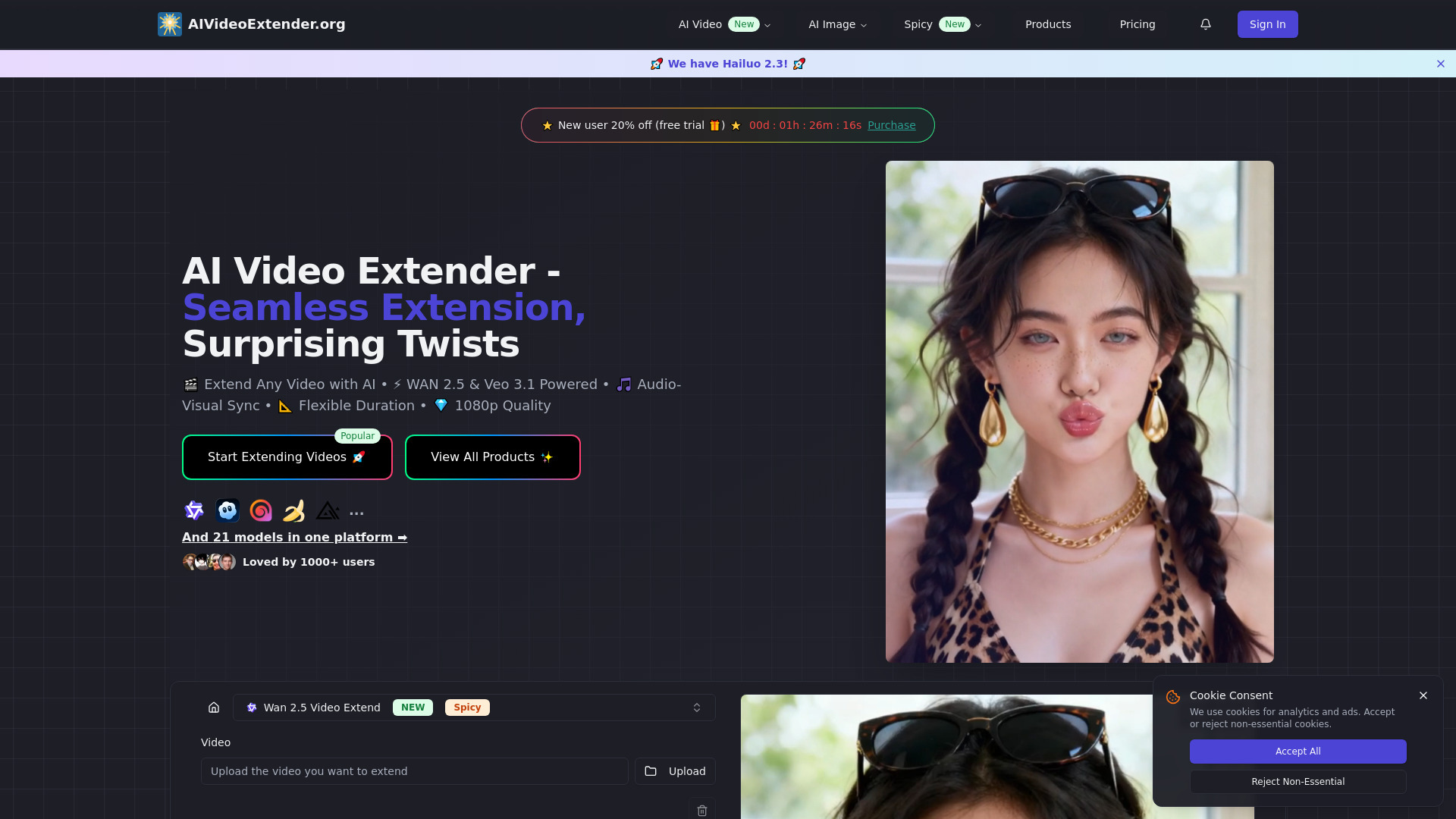Click the notification bell icon
This screenshot has height=819, width=1456.
coord(1206,24)
